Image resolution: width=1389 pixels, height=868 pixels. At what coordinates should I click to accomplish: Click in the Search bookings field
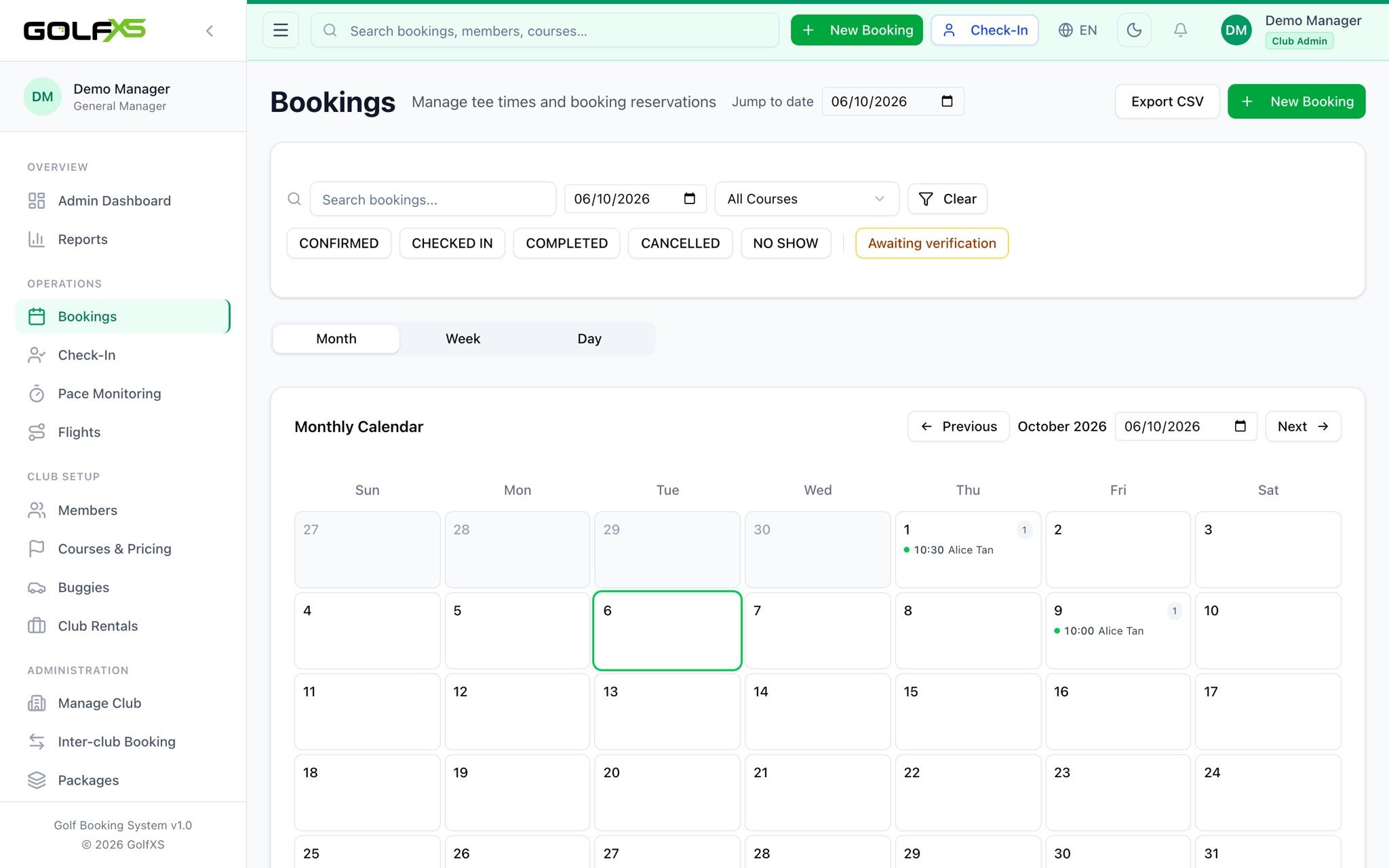point(433,199)
